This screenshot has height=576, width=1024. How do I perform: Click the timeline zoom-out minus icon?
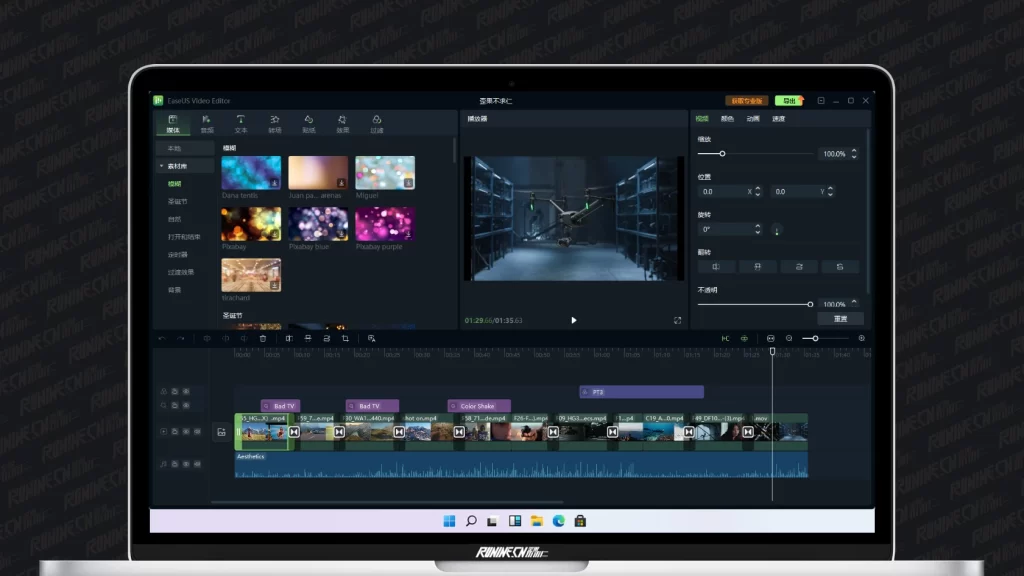(x=789, y=338)
